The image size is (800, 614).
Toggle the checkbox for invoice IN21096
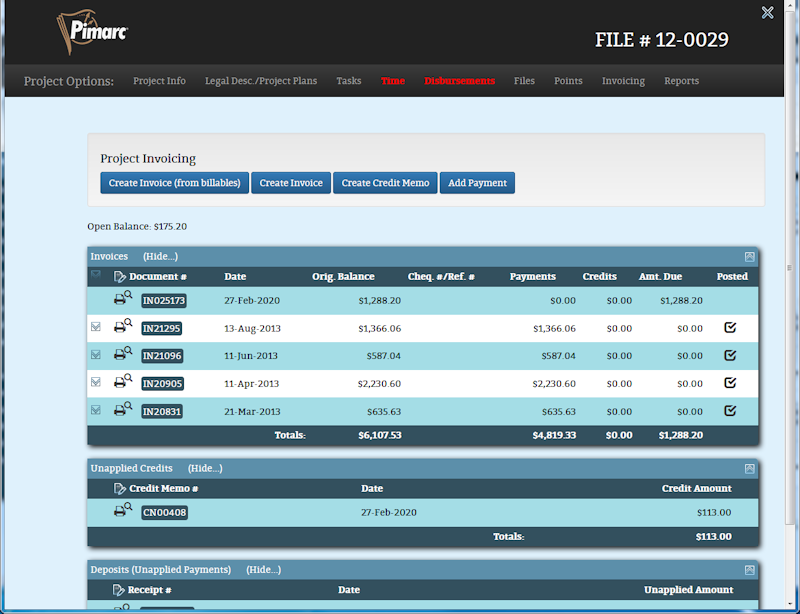(x=95, y=354)
